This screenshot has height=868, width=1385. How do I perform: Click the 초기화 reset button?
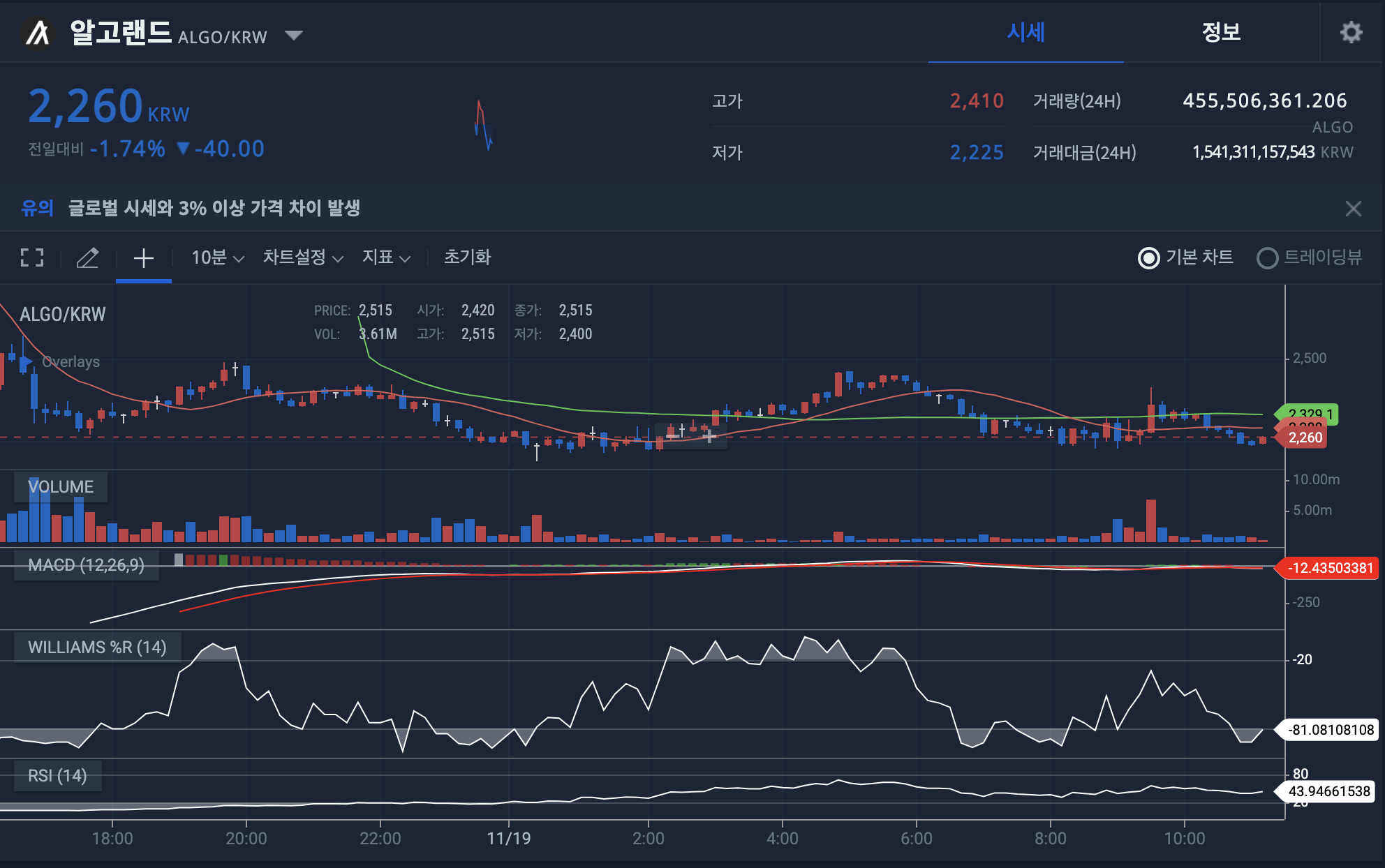467,257
